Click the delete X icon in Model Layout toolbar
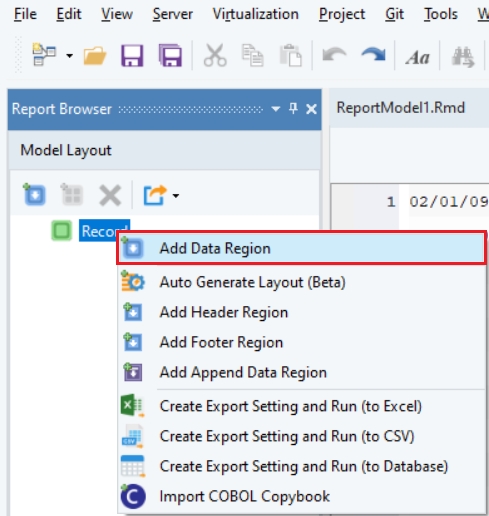Viewport: 489px width, 516px height. click(x=110, y=195)
